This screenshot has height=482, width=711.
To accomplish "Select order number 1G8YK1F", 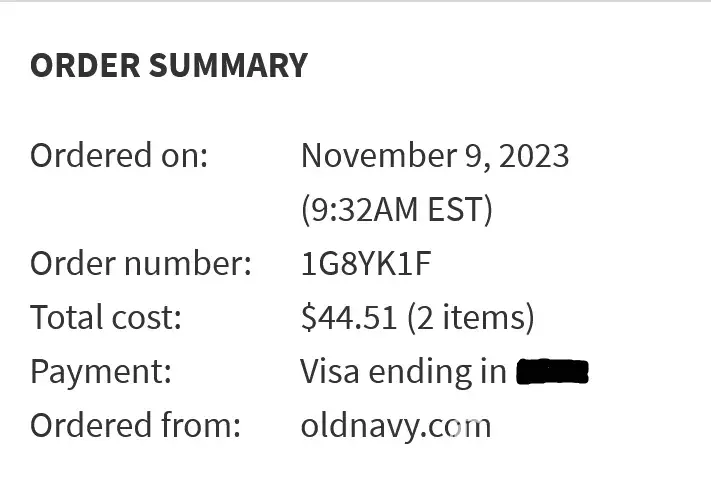I will click(x=366, y=264).
